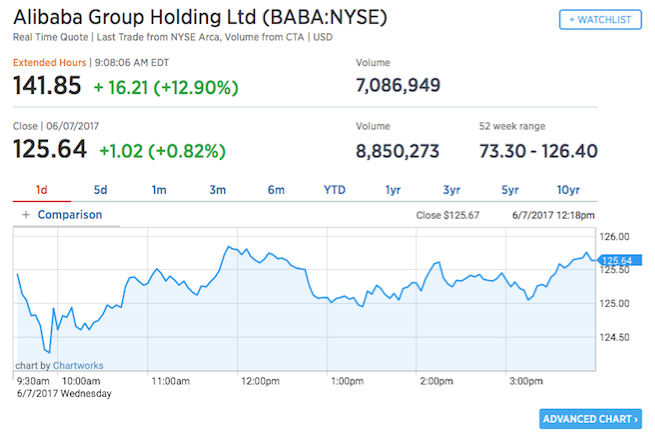This screenshot has height=444, width=655.
Task: Click the 125.64 price marker flag
Action: (x=620, y=260)
